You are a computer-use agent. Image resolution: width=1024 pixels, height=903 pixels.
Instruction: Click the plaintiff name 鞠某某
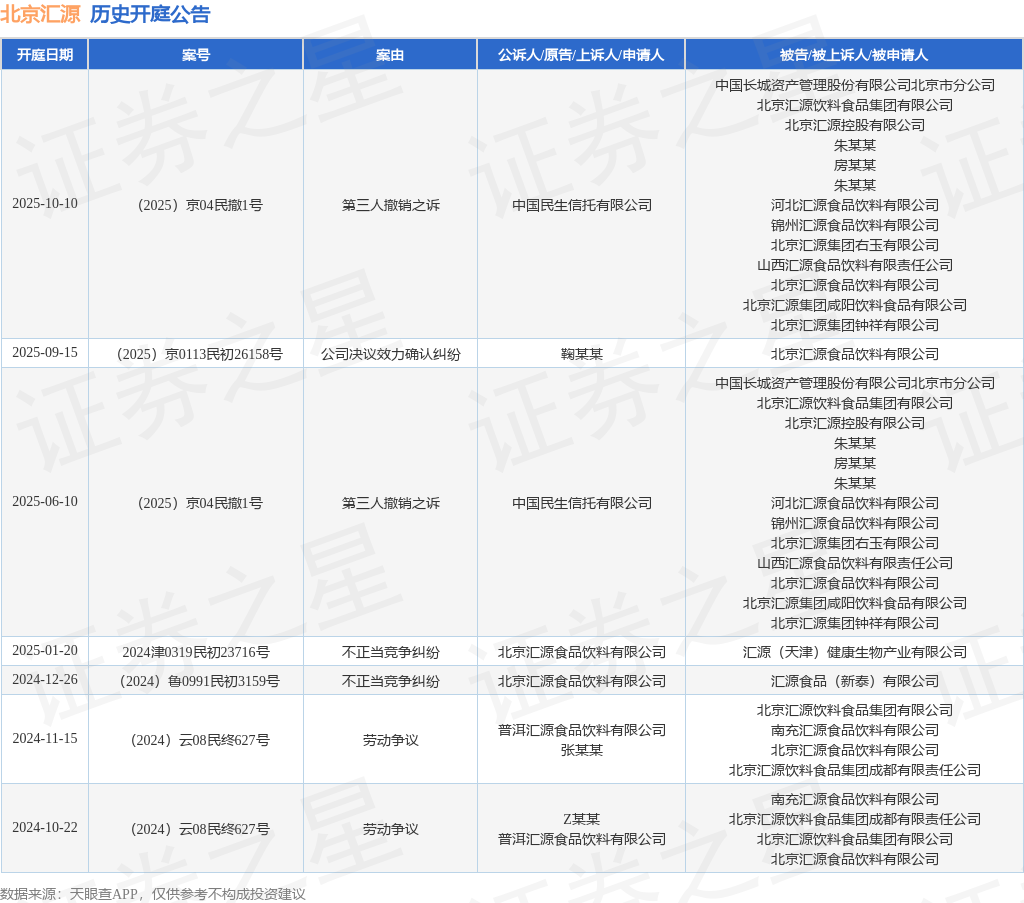[x=582, y=354]
